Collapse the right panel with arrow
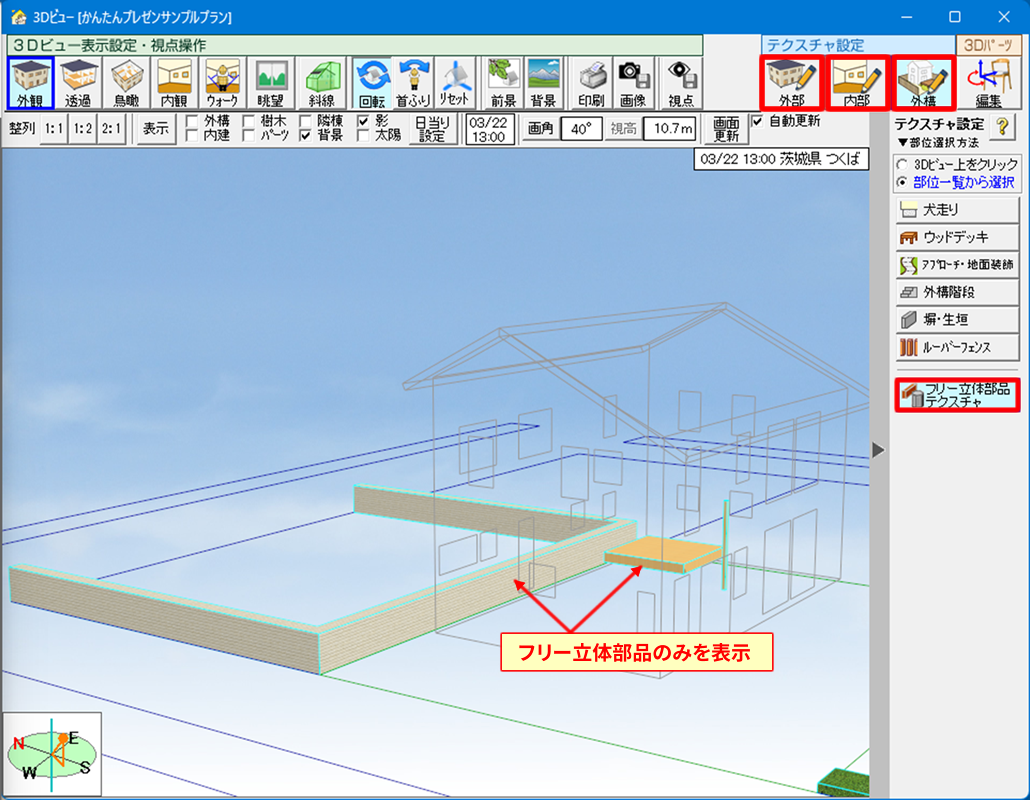 tap(878, 450)
